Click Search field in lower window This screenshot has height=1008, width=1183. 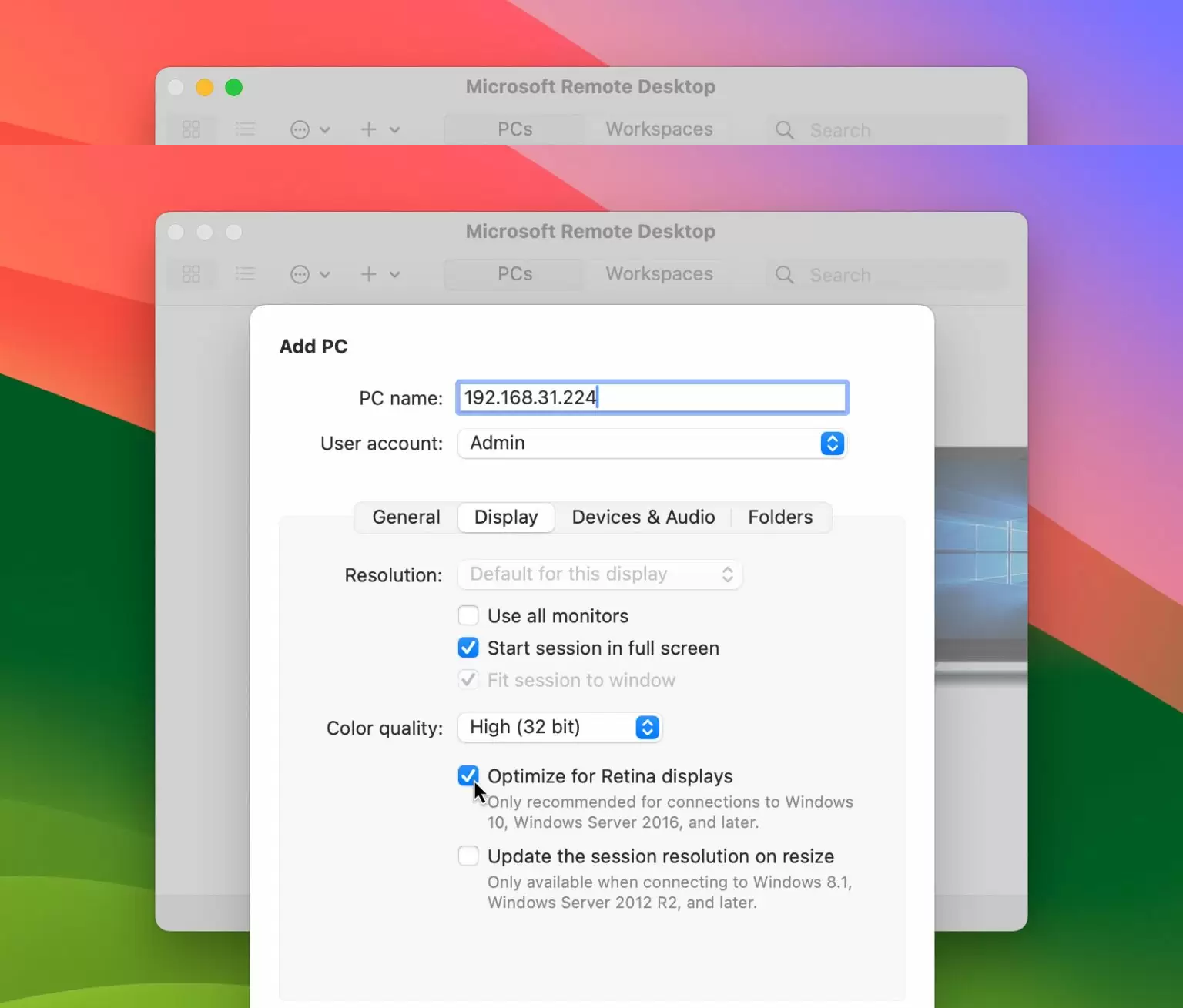[x=887, y=275]
